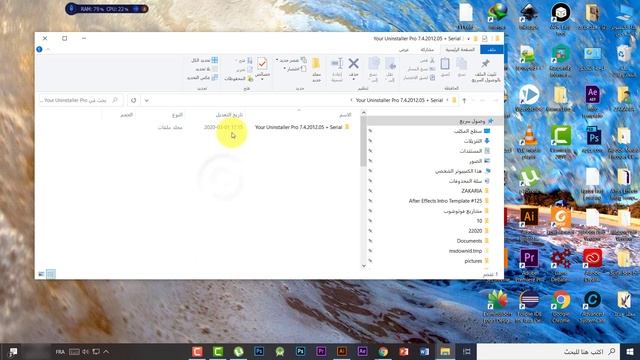Open After Effects desktop shortcut
Viewport: 640px width, 360px height.
click(x=592, y=95)
